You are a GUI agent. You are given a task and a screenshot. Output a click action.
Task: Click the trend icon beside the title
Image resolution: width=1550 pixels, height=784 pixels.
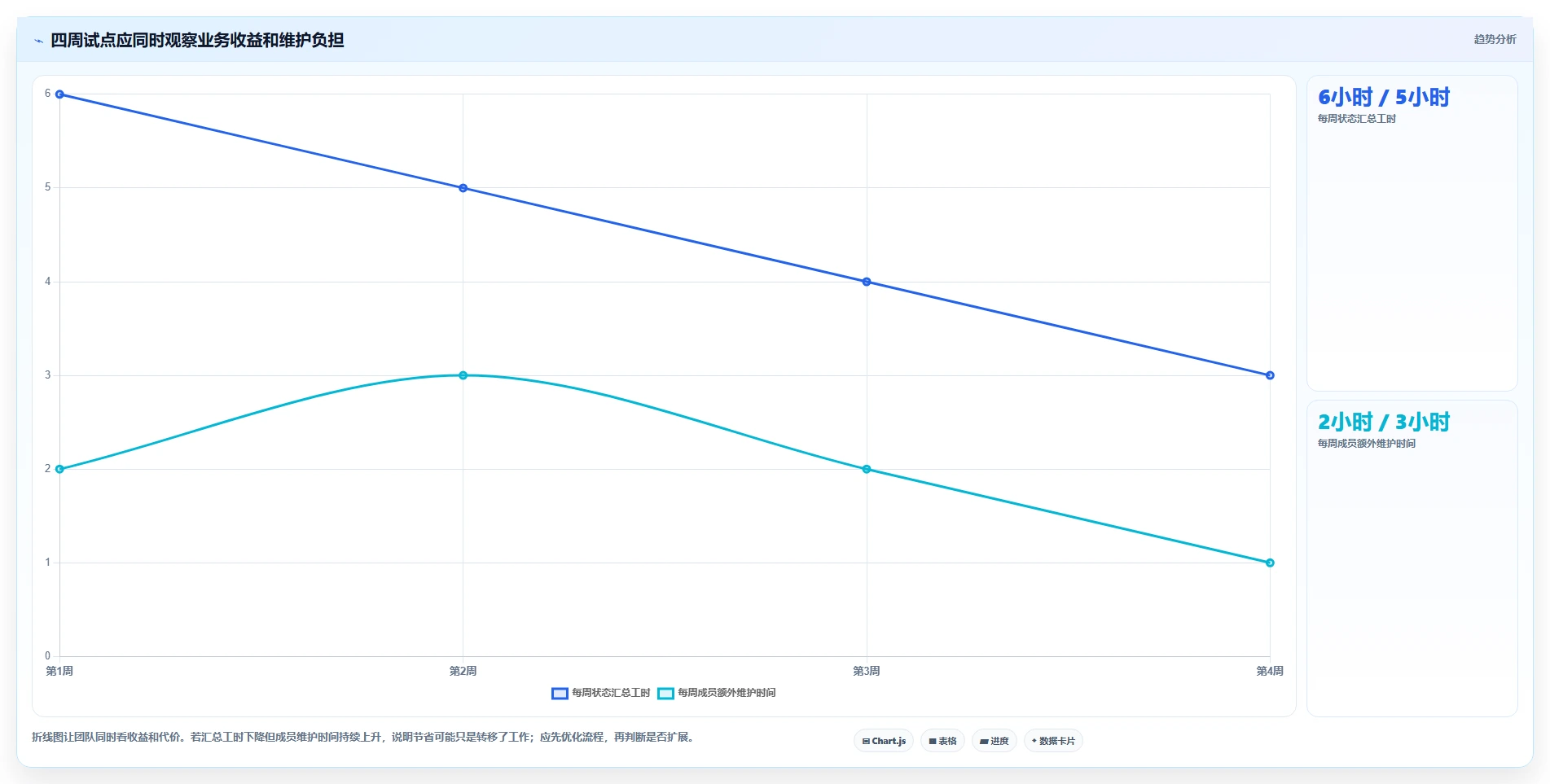coord(38,41)
